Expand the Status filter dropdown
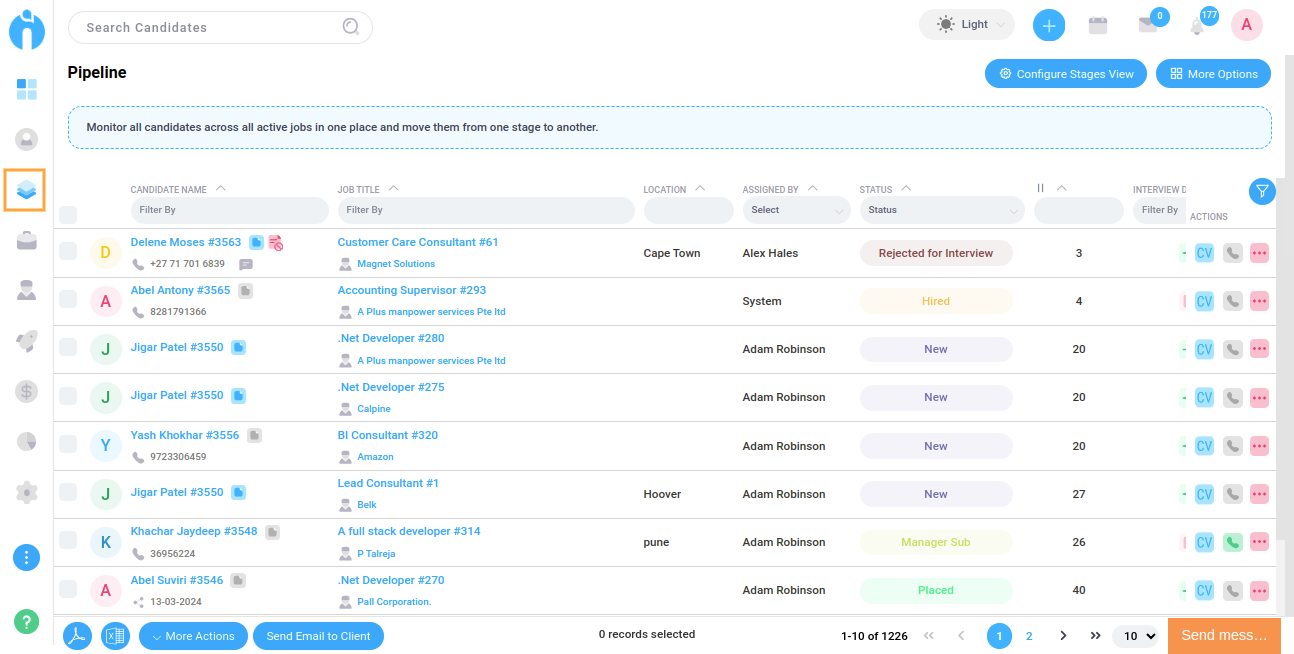This screenshot has height=654, width=1294. point(941,210)
